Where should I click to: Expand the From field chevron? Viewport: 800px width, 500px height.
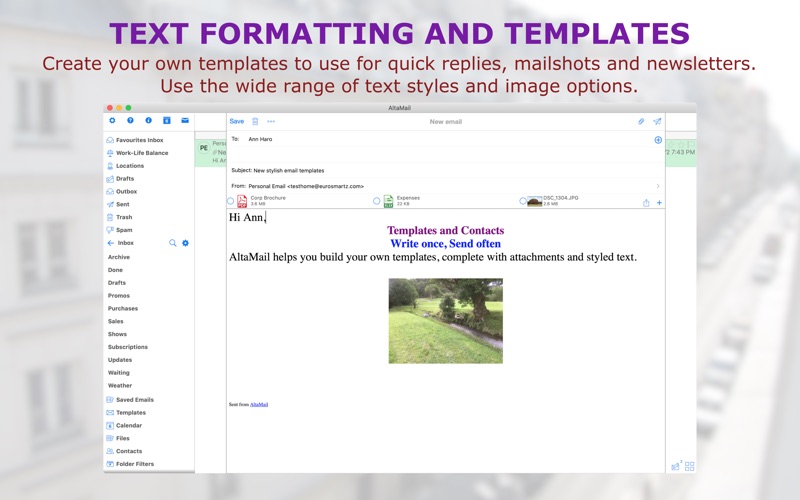pyautogui.click(x=658, y=186)
